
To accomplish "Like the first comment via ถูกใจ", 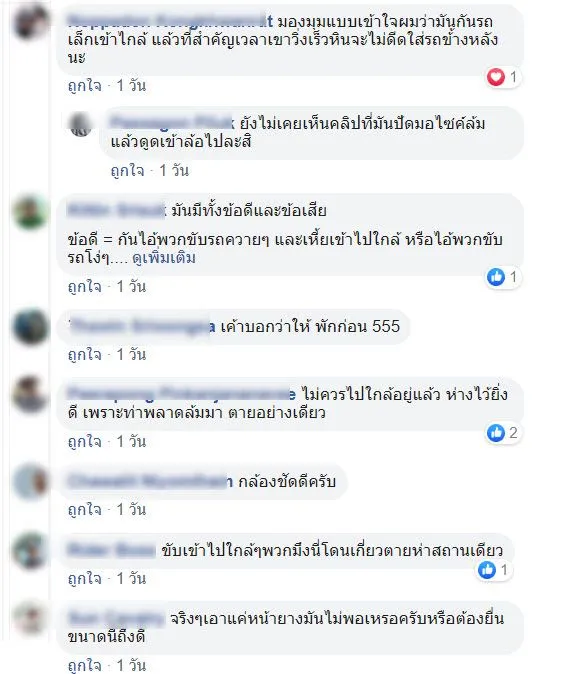I will tap(85, 86).
